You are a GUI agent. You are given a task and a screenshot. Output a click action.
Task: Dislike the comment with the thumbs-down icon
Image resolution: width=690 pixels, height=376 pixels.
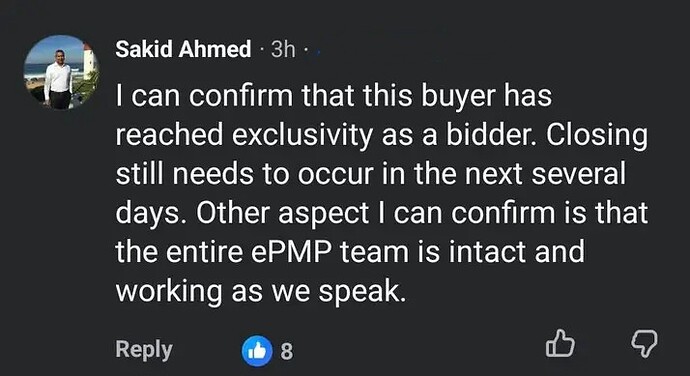[644, 343]
